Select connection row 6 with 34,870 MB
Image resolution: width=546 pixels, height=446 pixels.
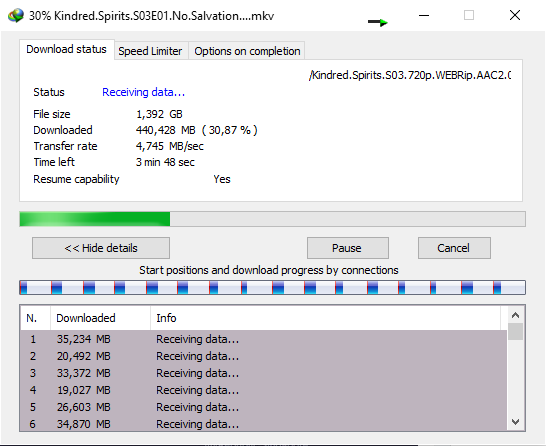(x=263, y=423)
